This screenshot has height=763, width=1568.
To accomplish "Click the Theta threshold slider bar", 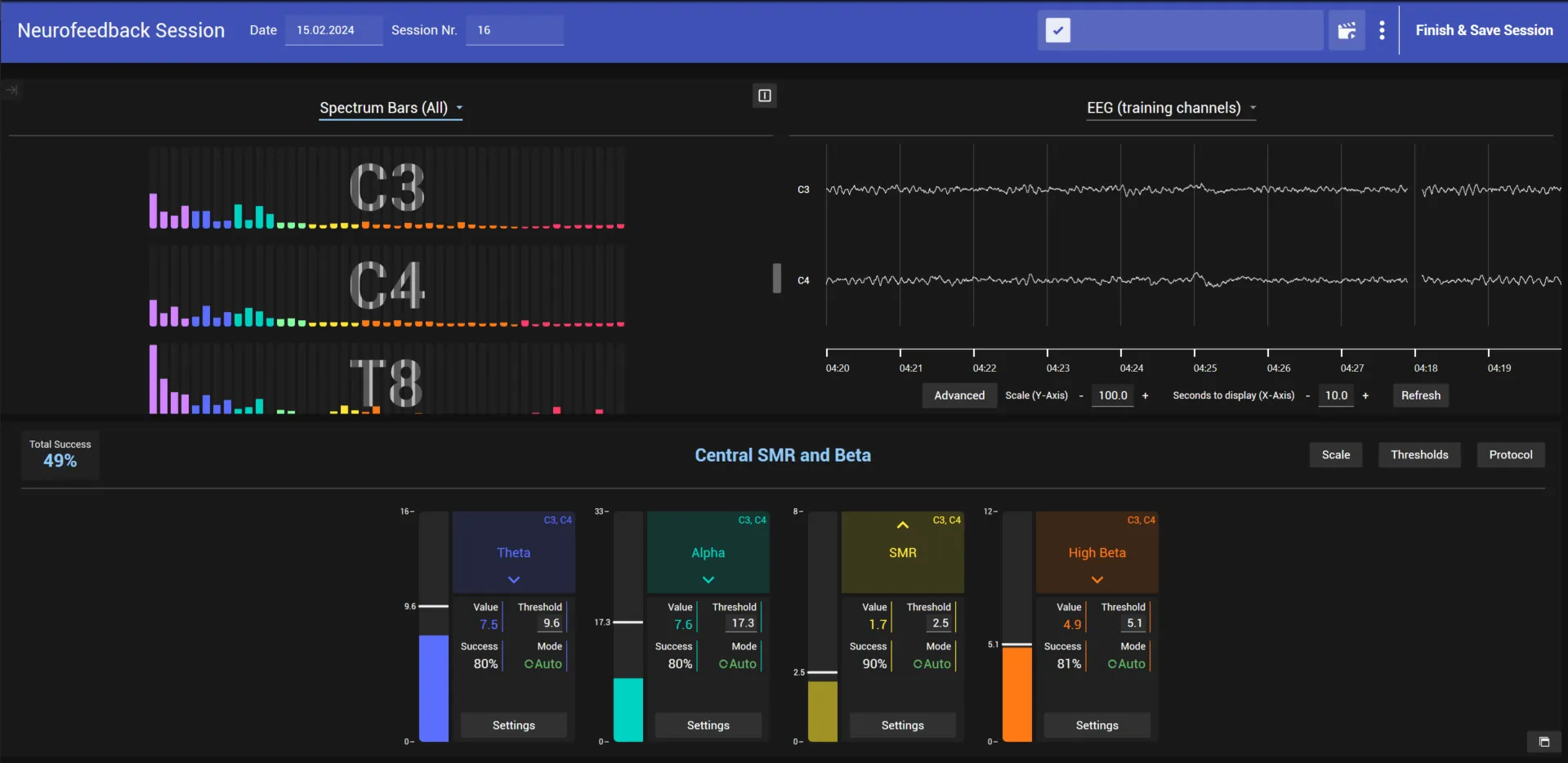I will click(x=434, y=606).
